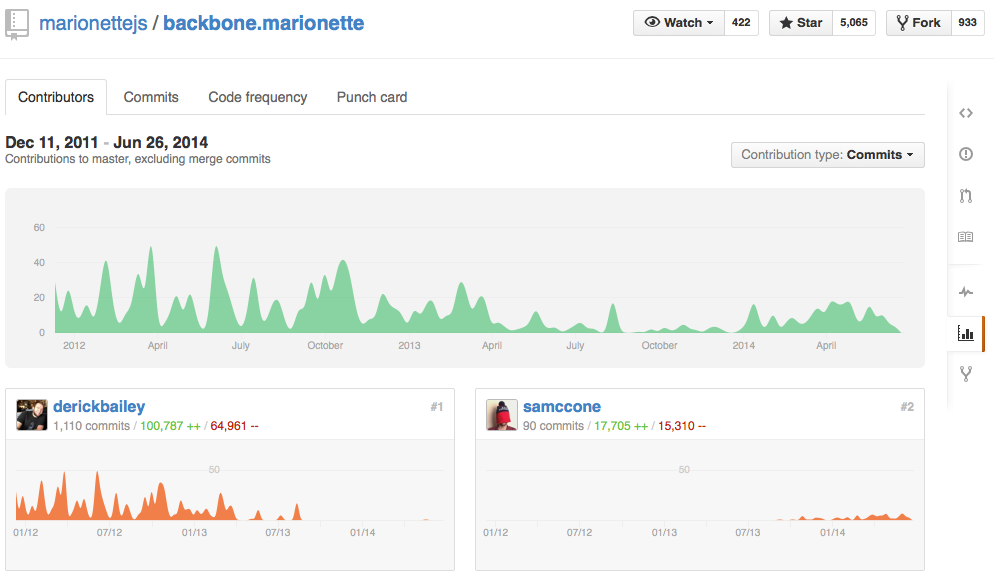Click the '#2' rank label
This screenshot has width=994, height=584.
(907, 407)
